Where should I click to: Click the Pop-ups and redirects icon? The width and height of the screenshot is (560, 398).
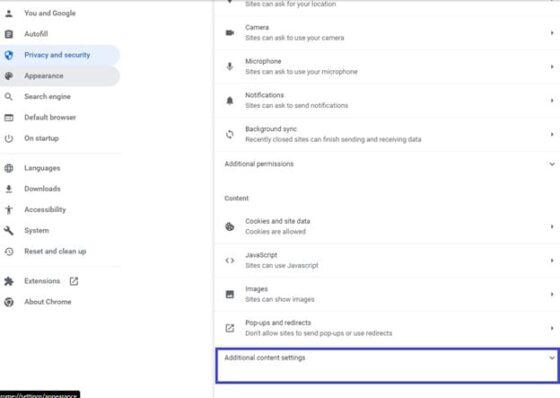click(x=230, y=328)
